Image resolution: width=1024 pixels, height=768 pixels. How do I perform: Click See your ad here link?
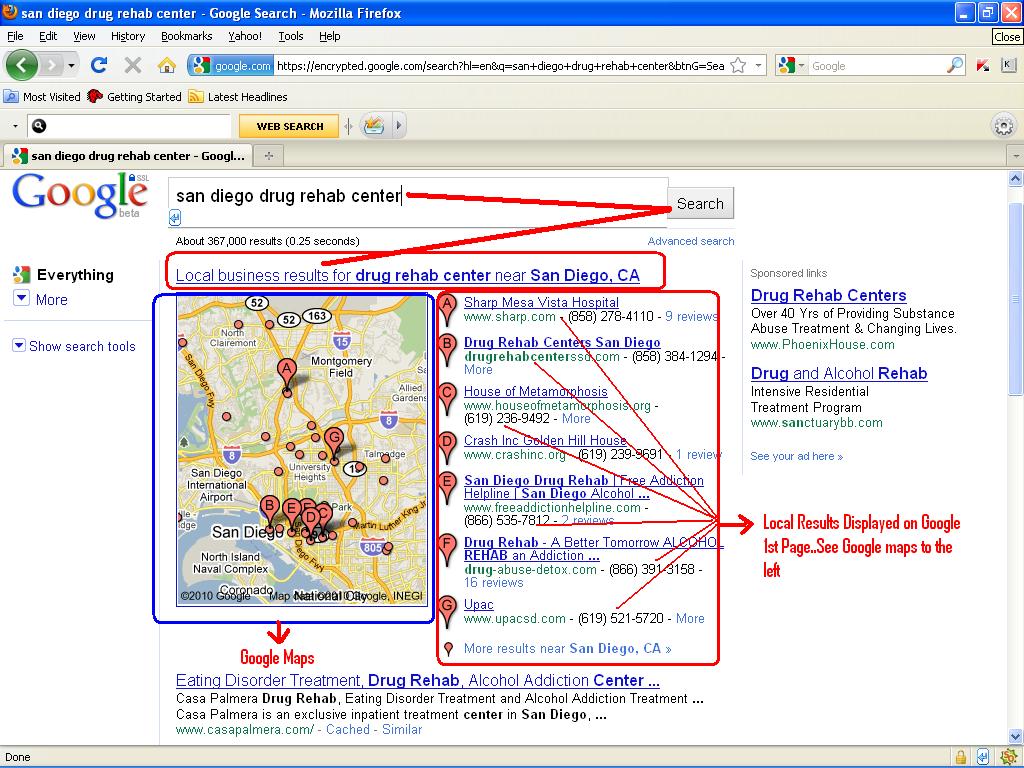point(797,456)
